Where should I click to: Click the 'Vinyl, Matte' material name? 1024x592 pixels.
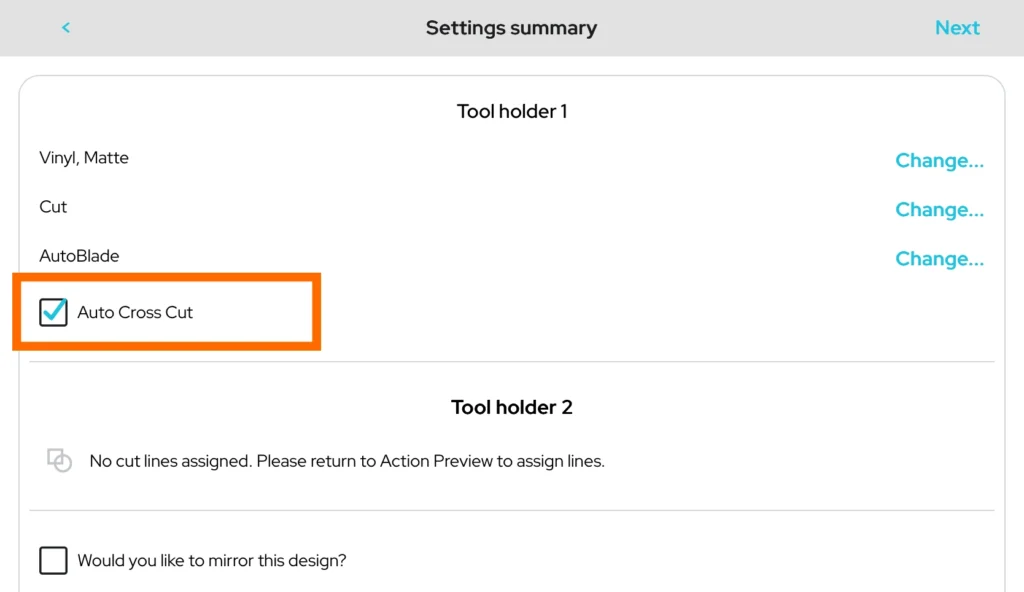click(84, 158)
